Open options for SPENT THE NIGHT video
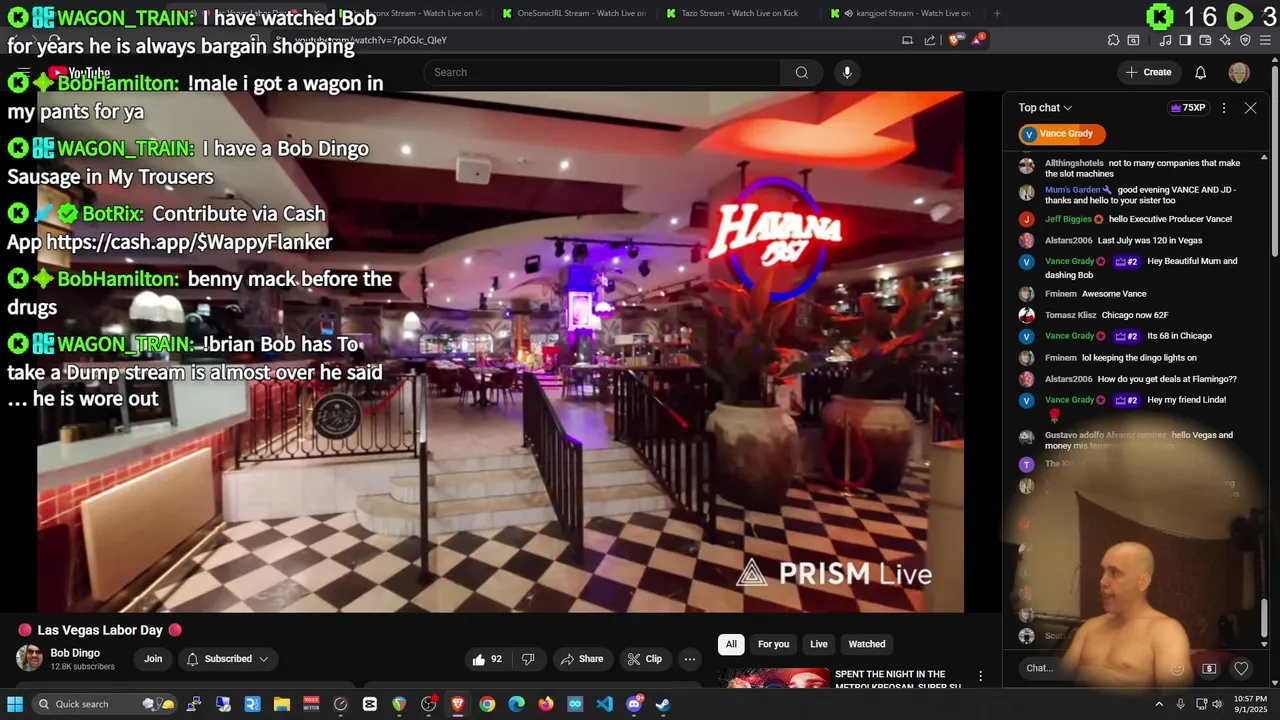Screen dimensions: 1280x720 tap(980, 676)
